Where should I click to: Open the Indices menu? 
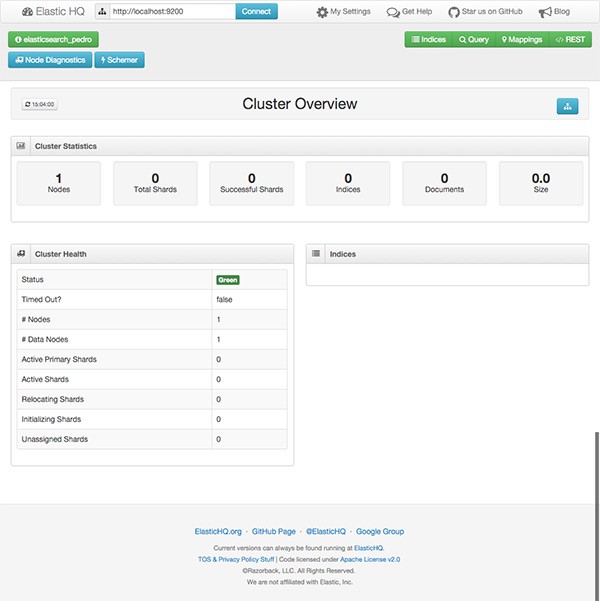pos(429,39)
